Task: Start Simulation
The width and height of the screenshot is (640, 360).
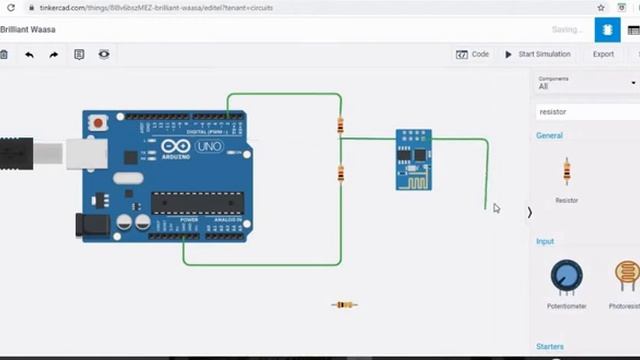Action: click(538, 54)
